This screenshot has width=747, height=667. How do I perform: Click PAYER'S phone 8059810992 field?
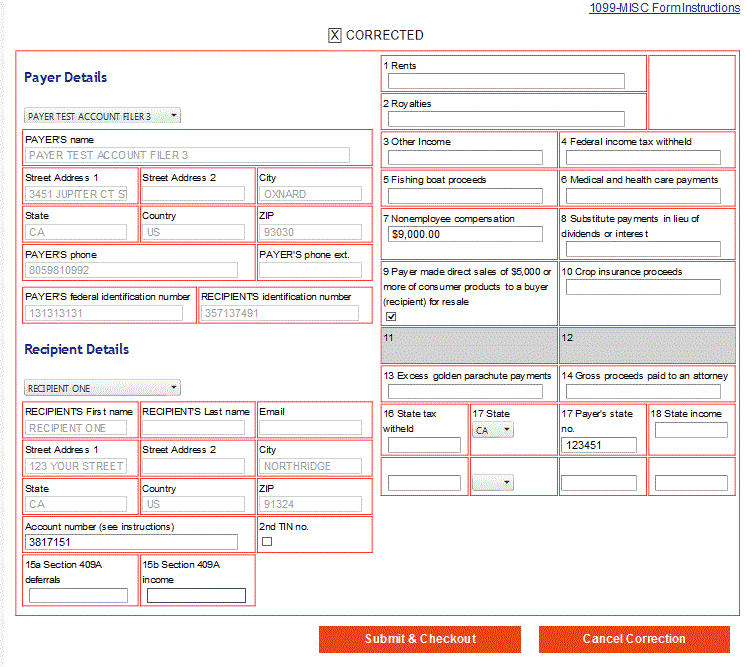[x=131, y=270]
